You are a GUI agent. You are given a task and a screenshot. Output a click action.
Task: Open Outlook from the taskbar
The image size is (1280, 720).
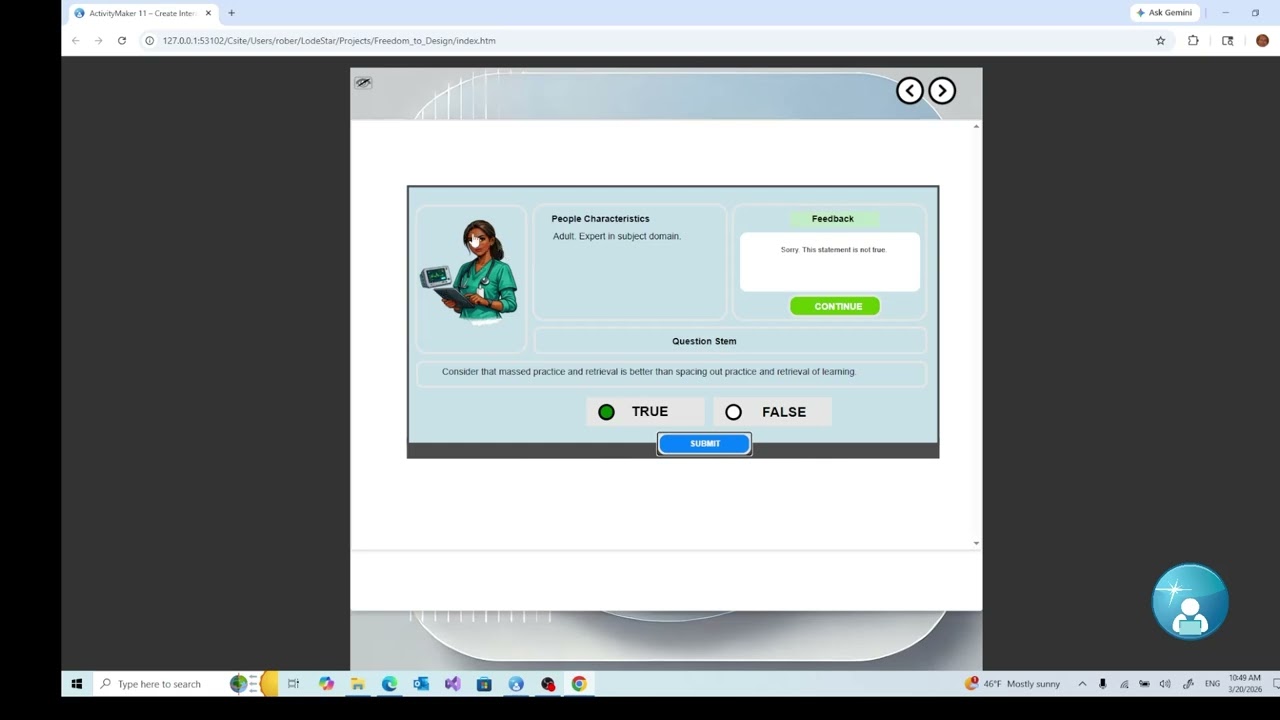click(x=421, y=684)
